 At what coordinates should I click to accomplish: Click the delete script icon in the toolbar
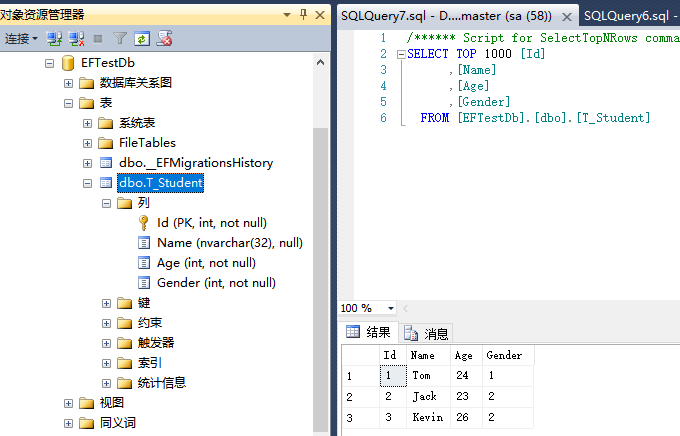tap(164, 39)
